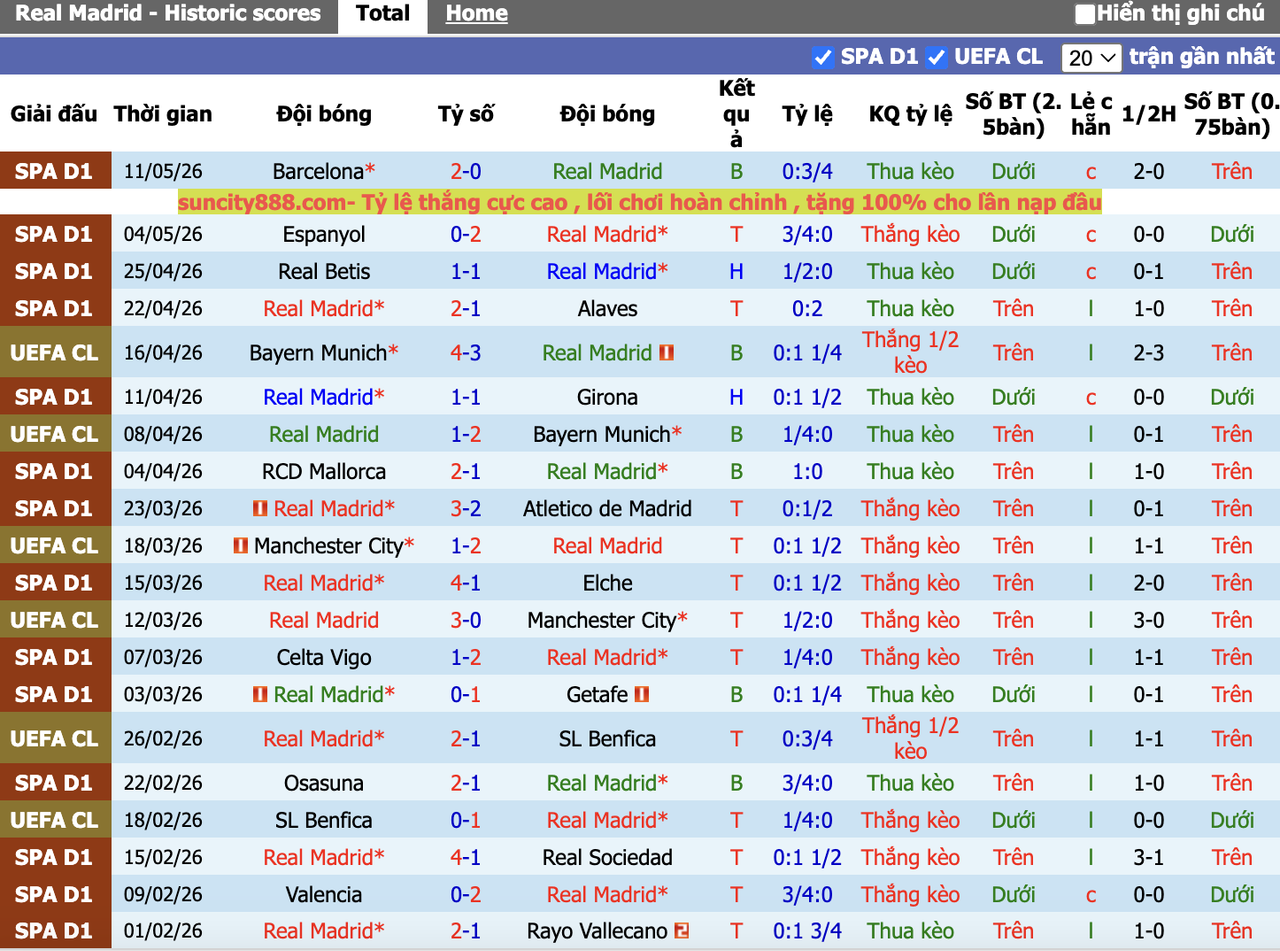Open the Celta Vigo team link
The image size is (1280, 951).
click(324, 657)
